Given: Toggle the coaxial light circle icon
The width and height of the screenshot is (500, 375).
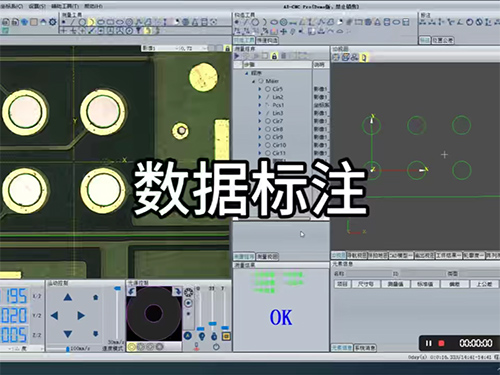Looking at the screenshot, I should click(188, 303).
